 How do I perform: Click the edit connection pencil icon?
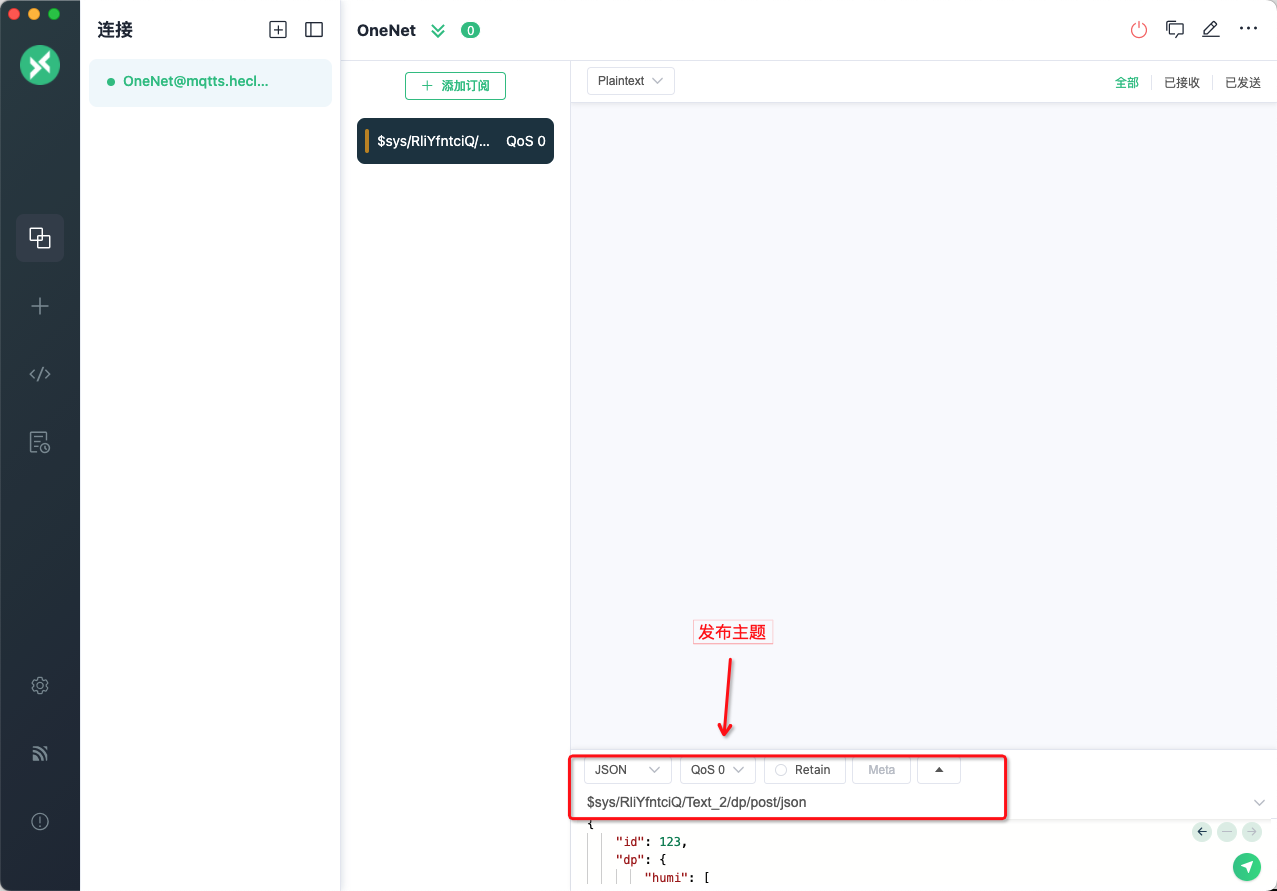tap(1211, 30)
